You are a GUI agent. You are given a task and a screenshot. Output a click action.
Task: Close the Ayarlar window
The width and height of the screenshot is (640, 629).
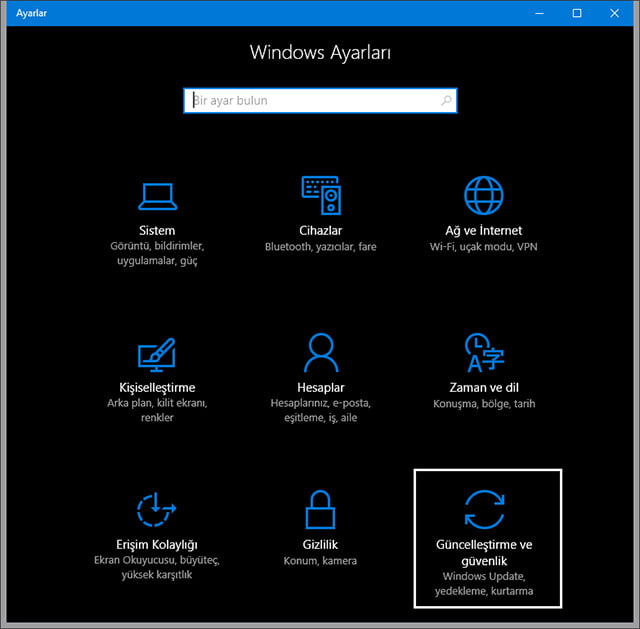click(x=614, y=13)
